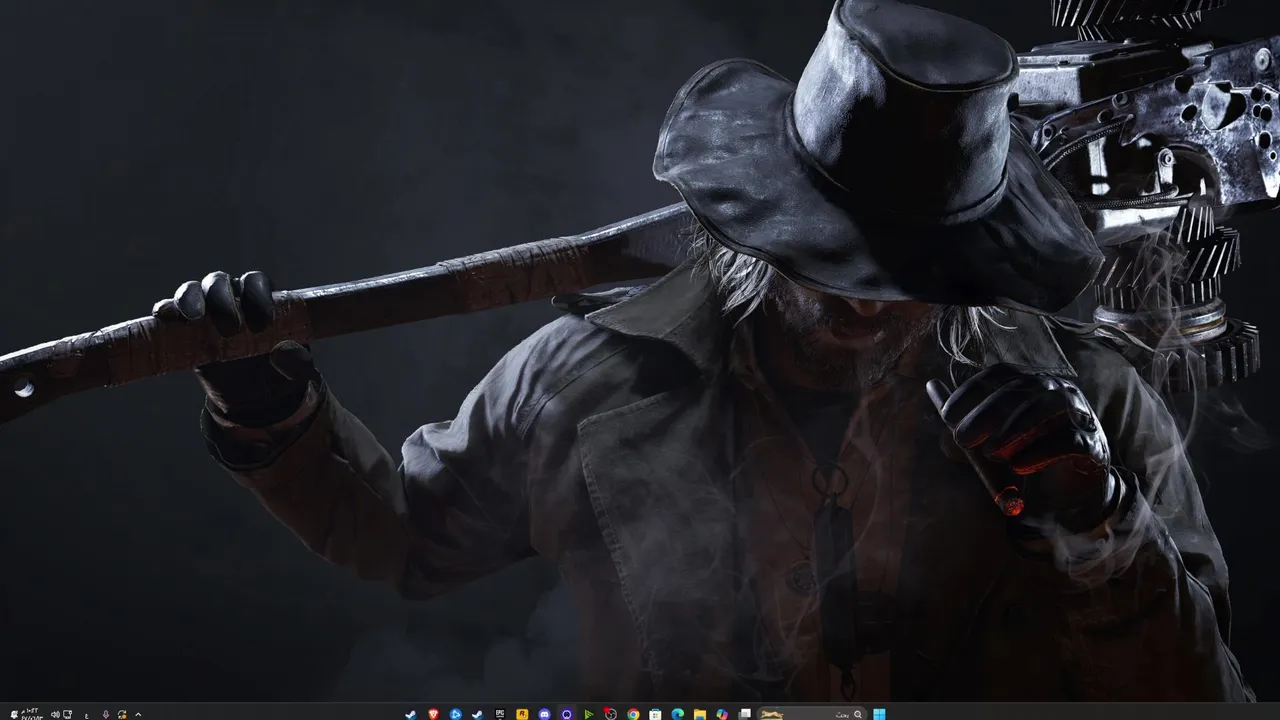Open Task View on the taskbar

click(744, 714)
